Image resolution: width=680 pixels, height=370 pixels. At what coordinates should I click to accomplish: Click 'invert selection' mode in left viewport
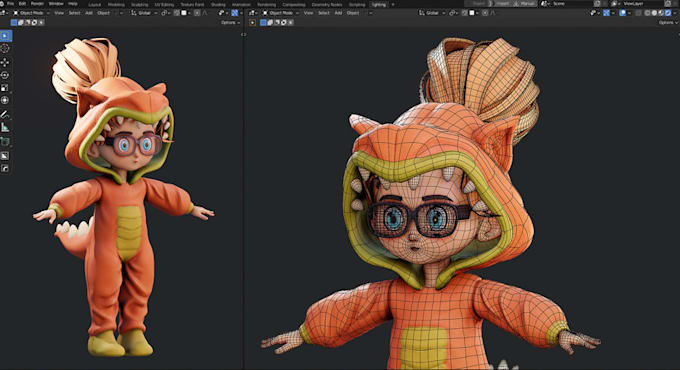coord(34,22)
